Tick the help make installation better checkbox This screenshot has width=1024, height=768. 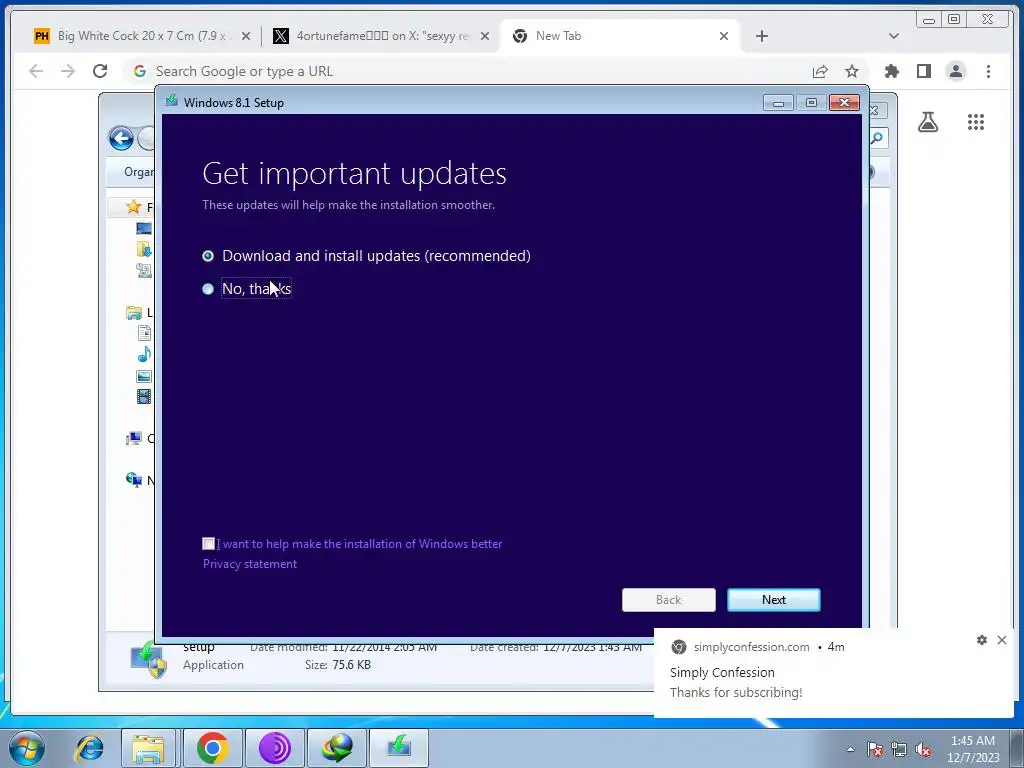pos(208,543)
